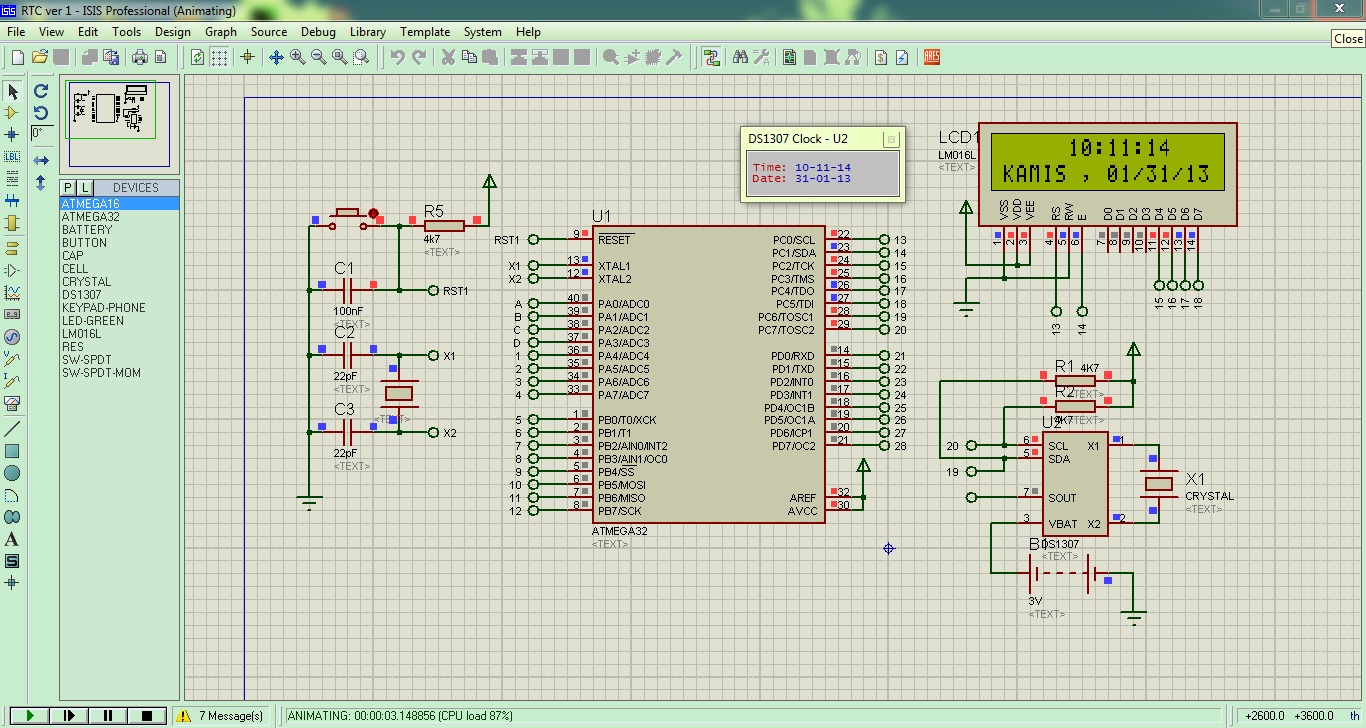Viewport: 1366px width, 728px height.
Task: Open the Debug menu
Action: point(318,31)
